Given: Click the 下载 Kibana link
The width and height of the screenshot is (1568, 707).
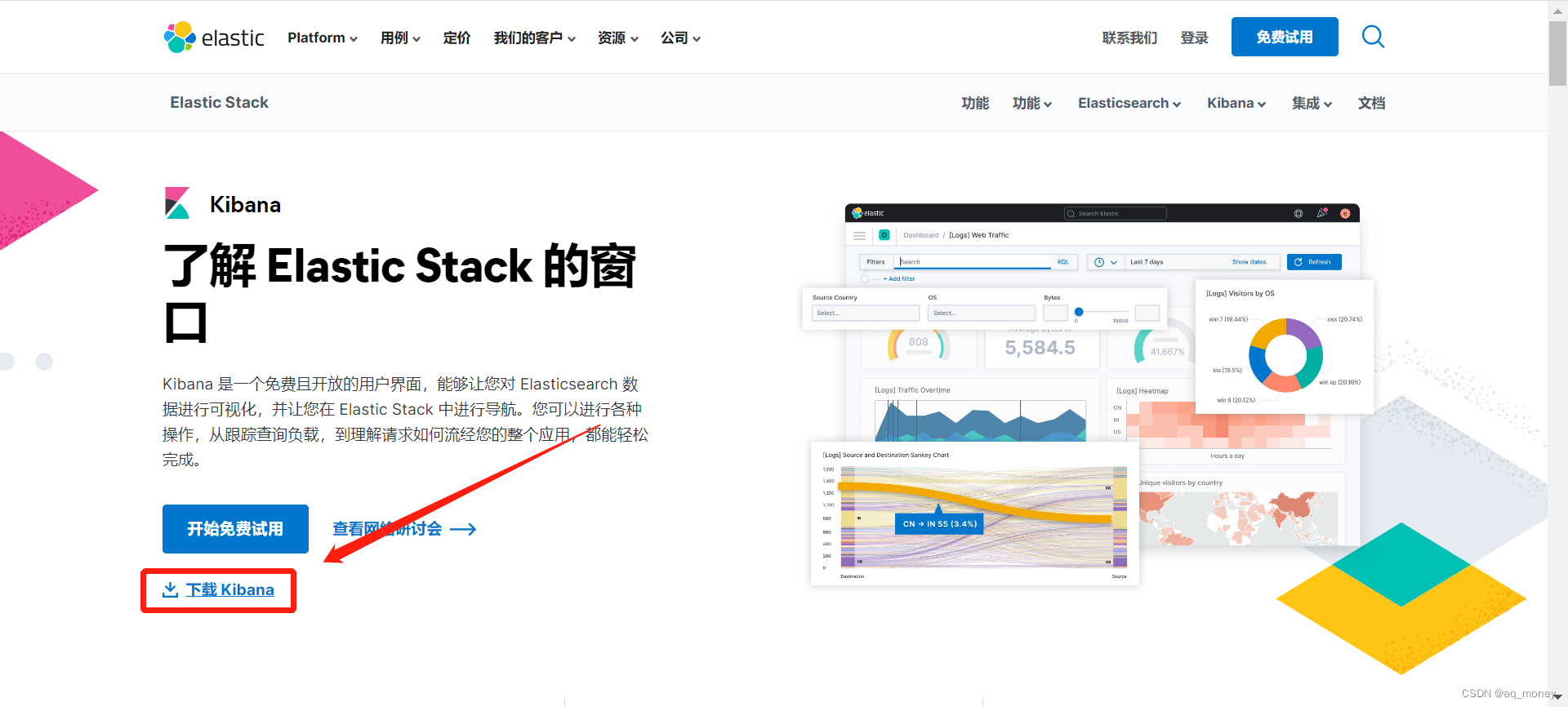Looking at the screenshot, I should pos(229,589).
